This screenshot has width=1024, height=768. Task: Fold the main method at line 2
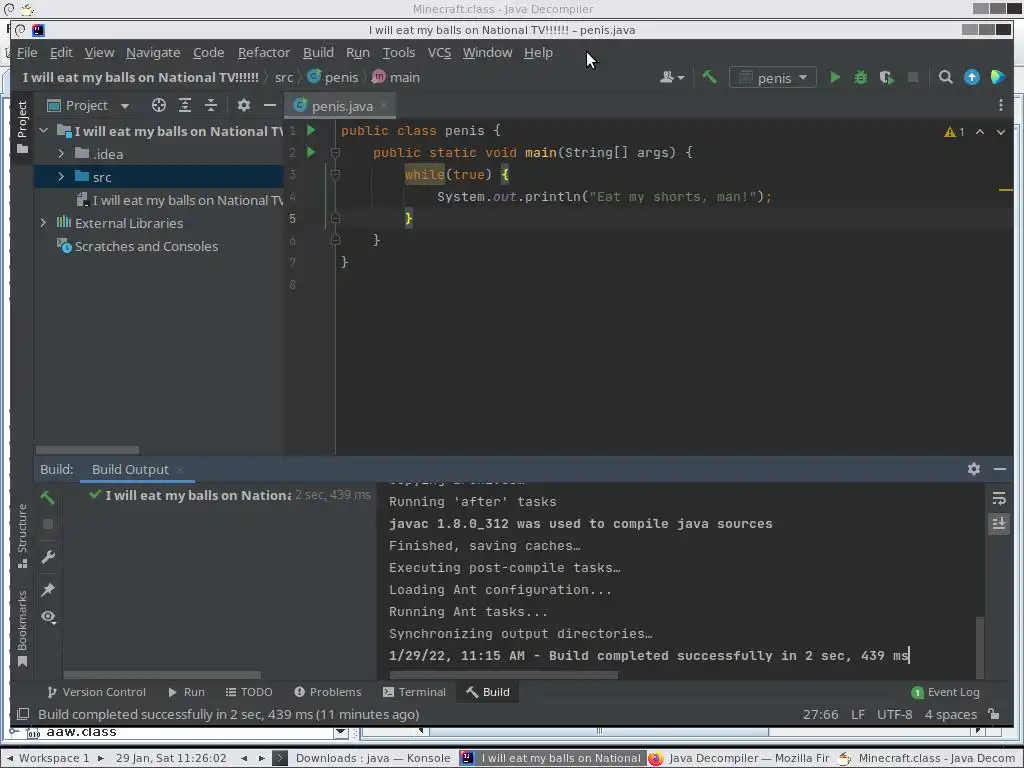coord(335,153)
